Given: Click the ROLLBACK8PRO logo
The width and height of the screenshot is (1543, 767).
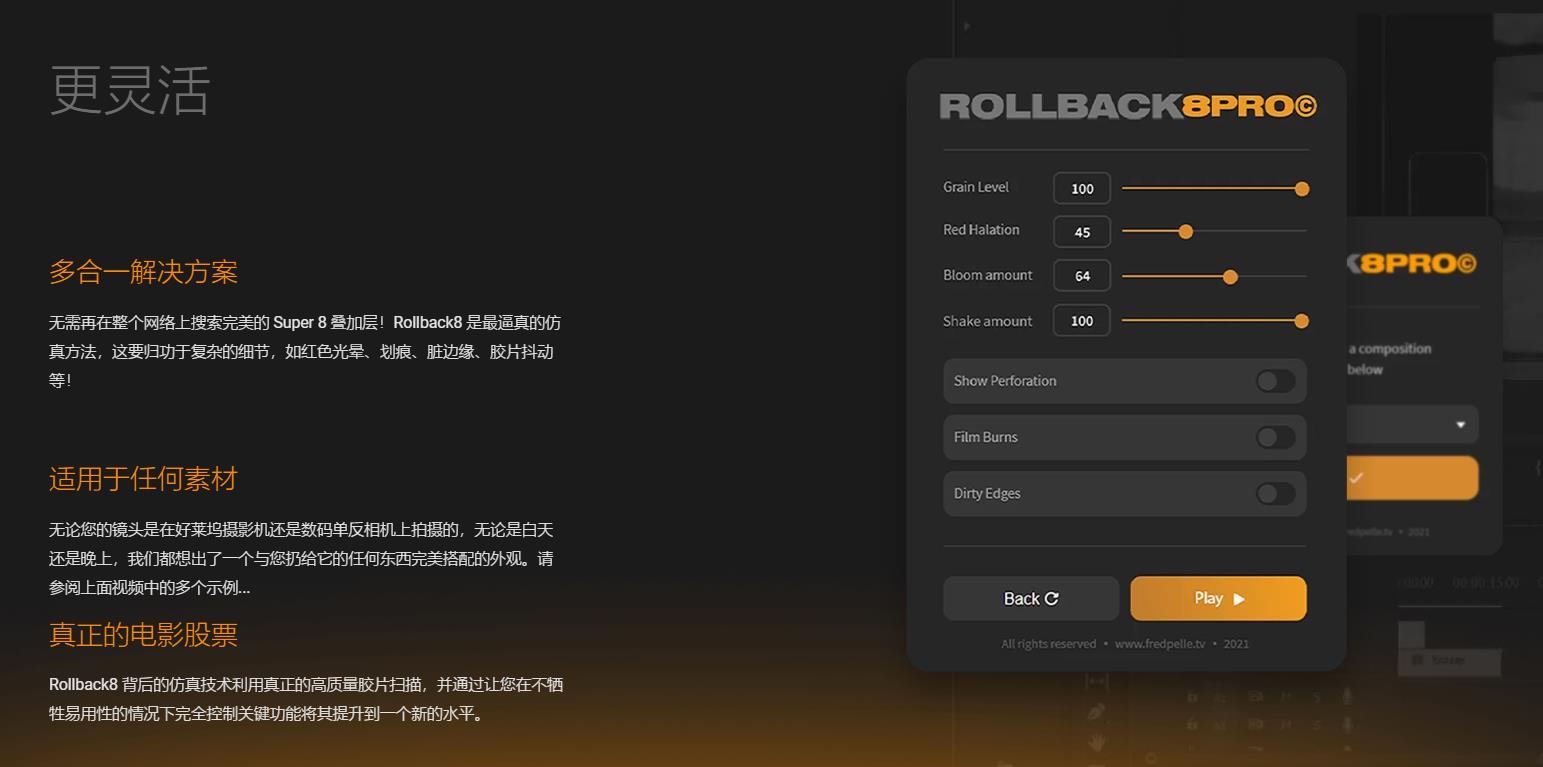Looking at the screenshot, I should pyautogui.click(x=1128, y=106).
